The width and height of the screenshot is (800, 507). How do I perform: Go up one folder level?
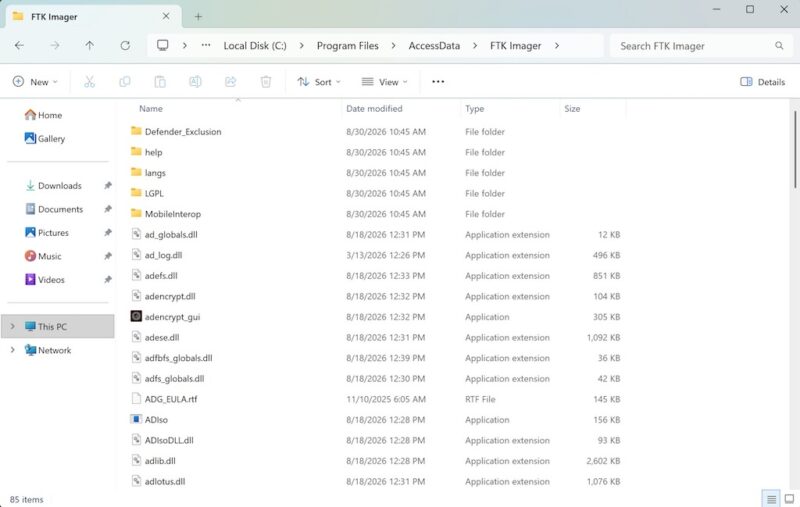(90, 45)
